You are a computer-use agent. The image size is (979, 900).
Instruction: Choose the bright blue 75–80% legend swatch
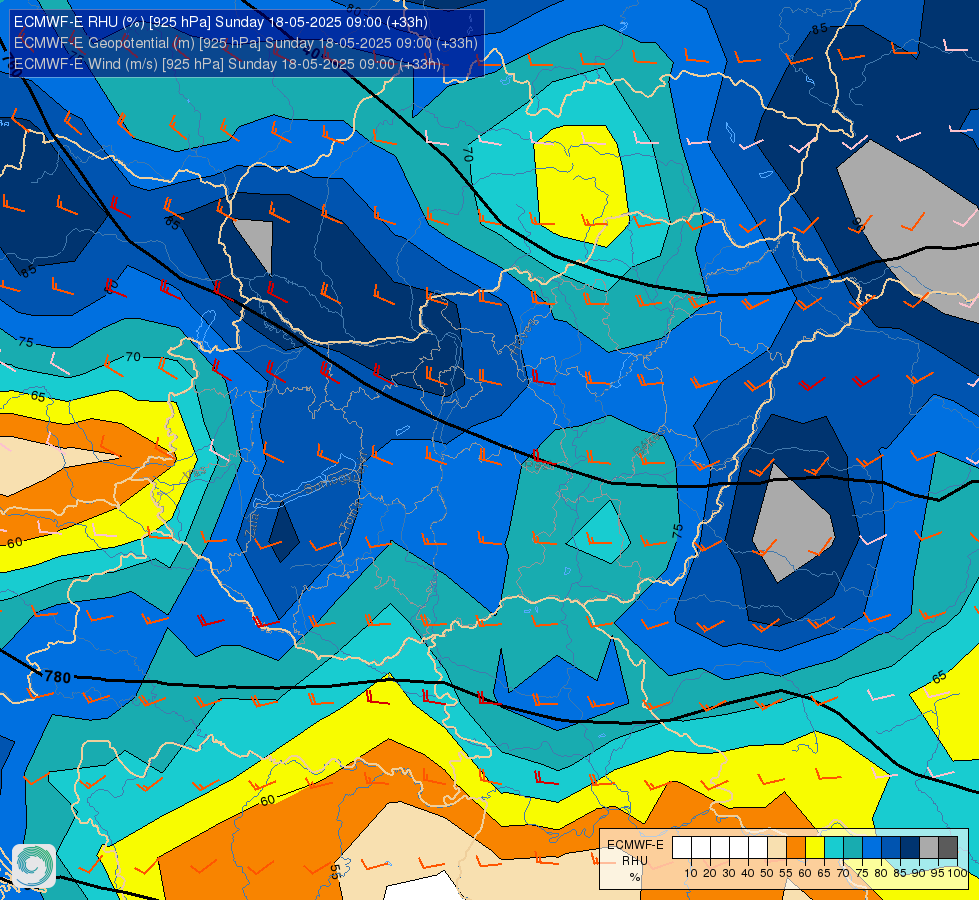click(x=872, y=848)
